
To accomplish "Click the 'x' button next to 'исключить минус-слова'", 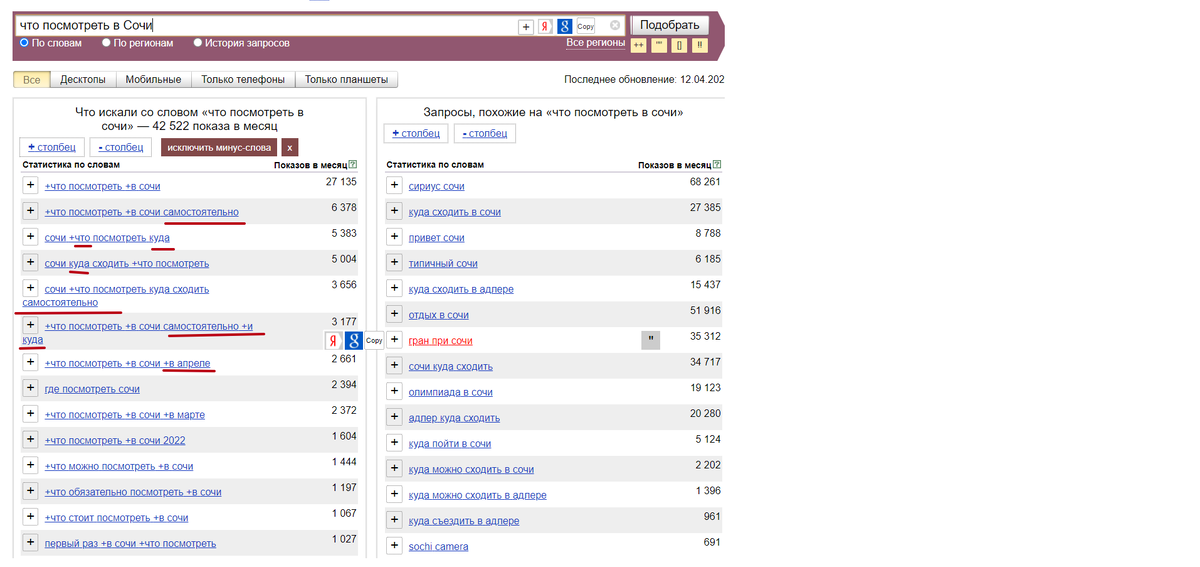I will click(290, 147).
